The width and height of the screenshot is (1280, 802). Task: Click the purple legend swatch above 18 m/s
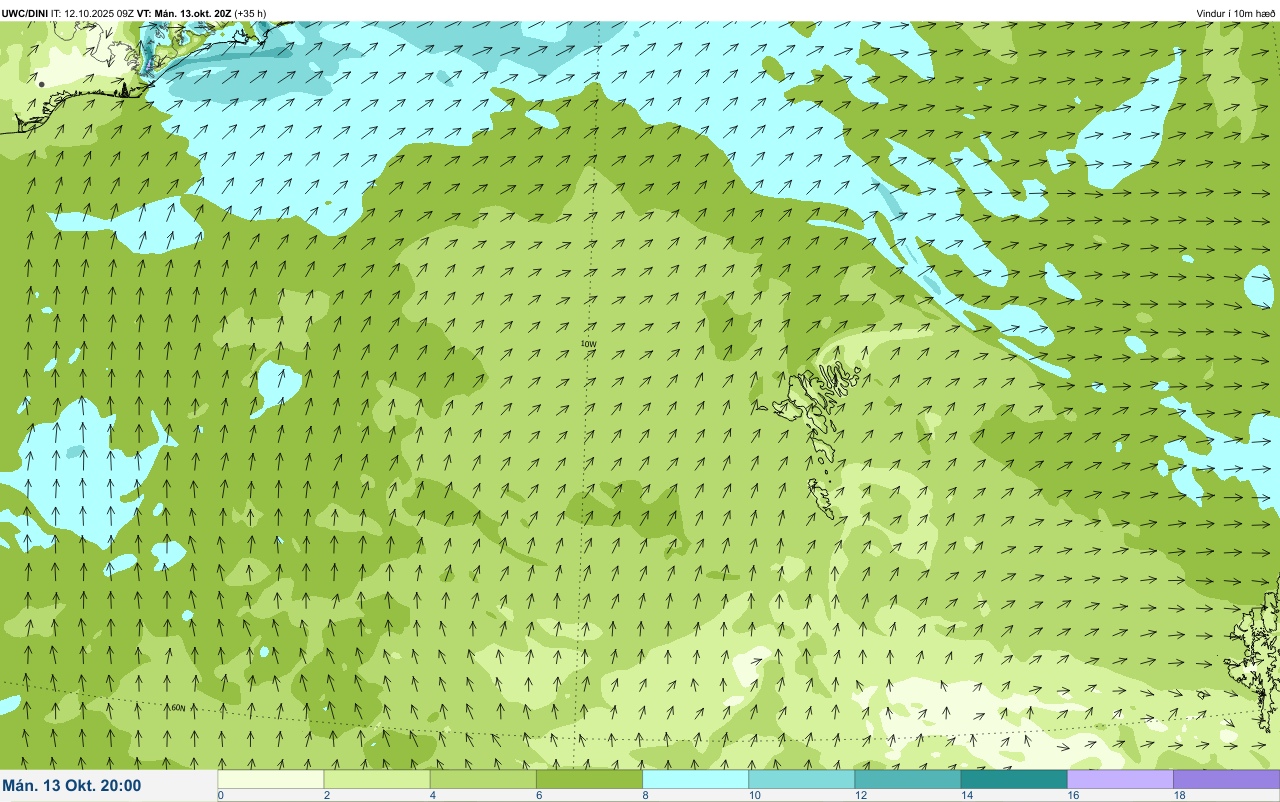(1226, 779)
